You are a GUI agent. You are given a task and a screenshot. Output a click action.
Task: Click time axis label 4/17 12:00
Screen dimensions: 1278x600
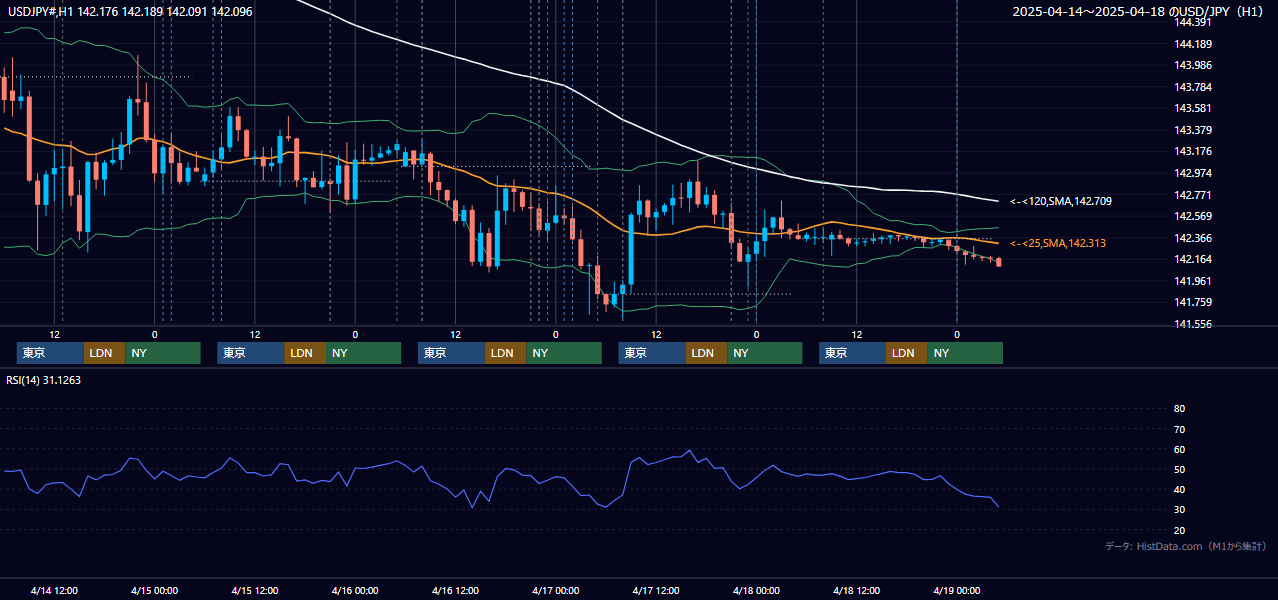pos(656,590)
